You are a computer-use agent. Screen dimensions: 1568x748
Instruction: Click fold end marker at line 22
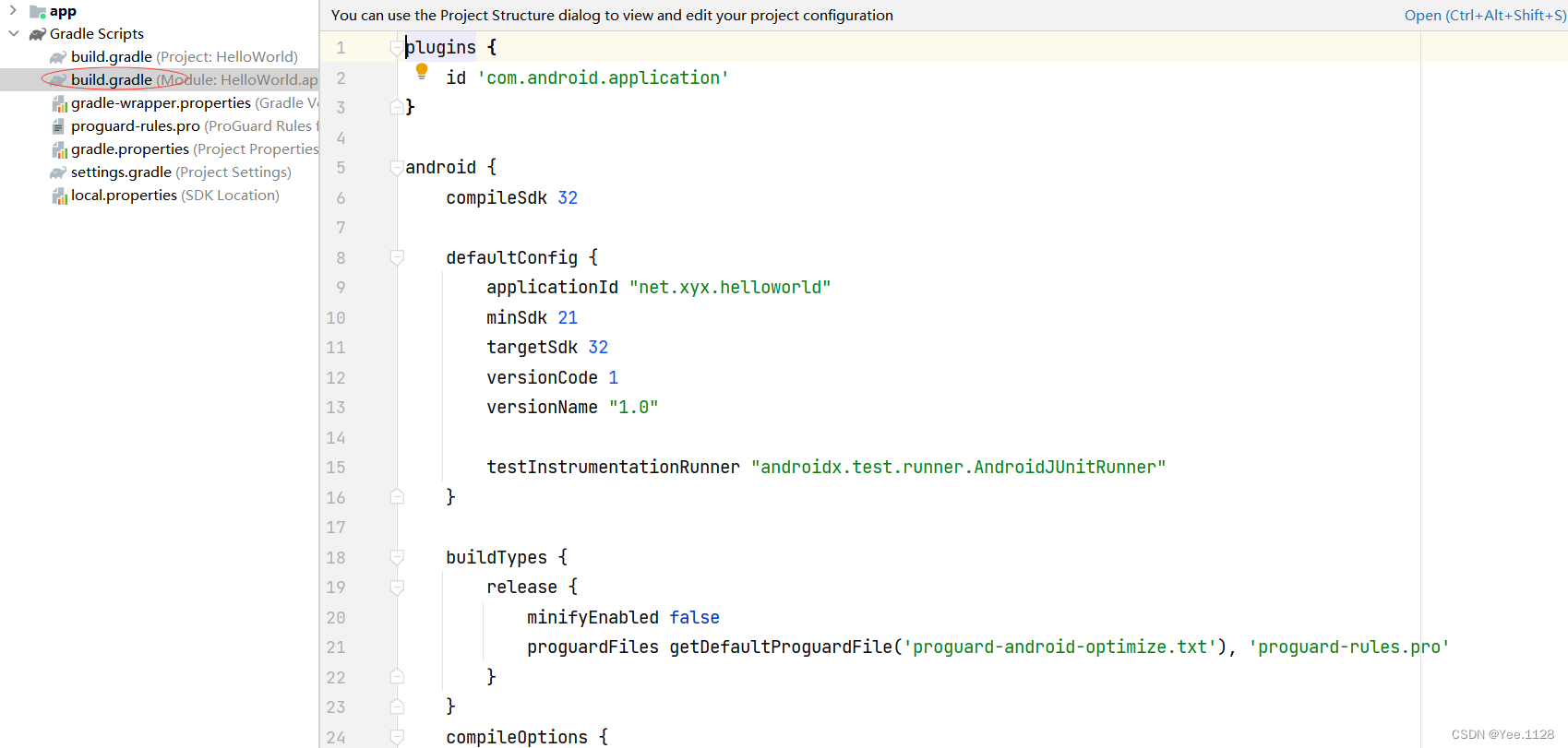397,677
